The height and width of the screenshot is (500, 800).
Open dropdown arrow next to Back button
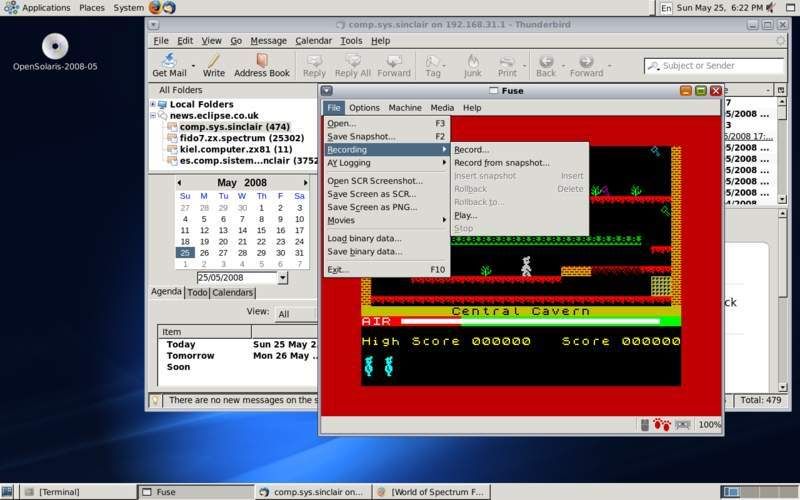point(563,66)
